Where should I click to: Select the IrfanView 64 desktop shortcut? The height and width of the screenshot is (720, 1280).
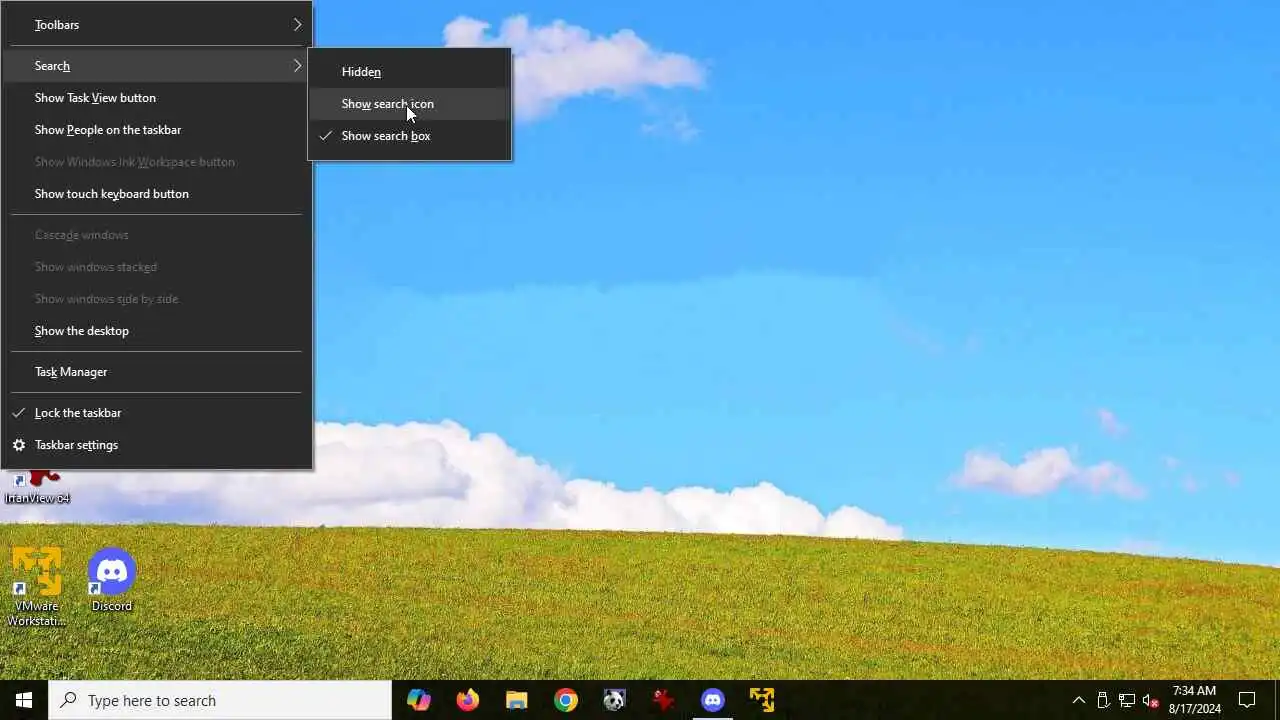coord(37,487)
